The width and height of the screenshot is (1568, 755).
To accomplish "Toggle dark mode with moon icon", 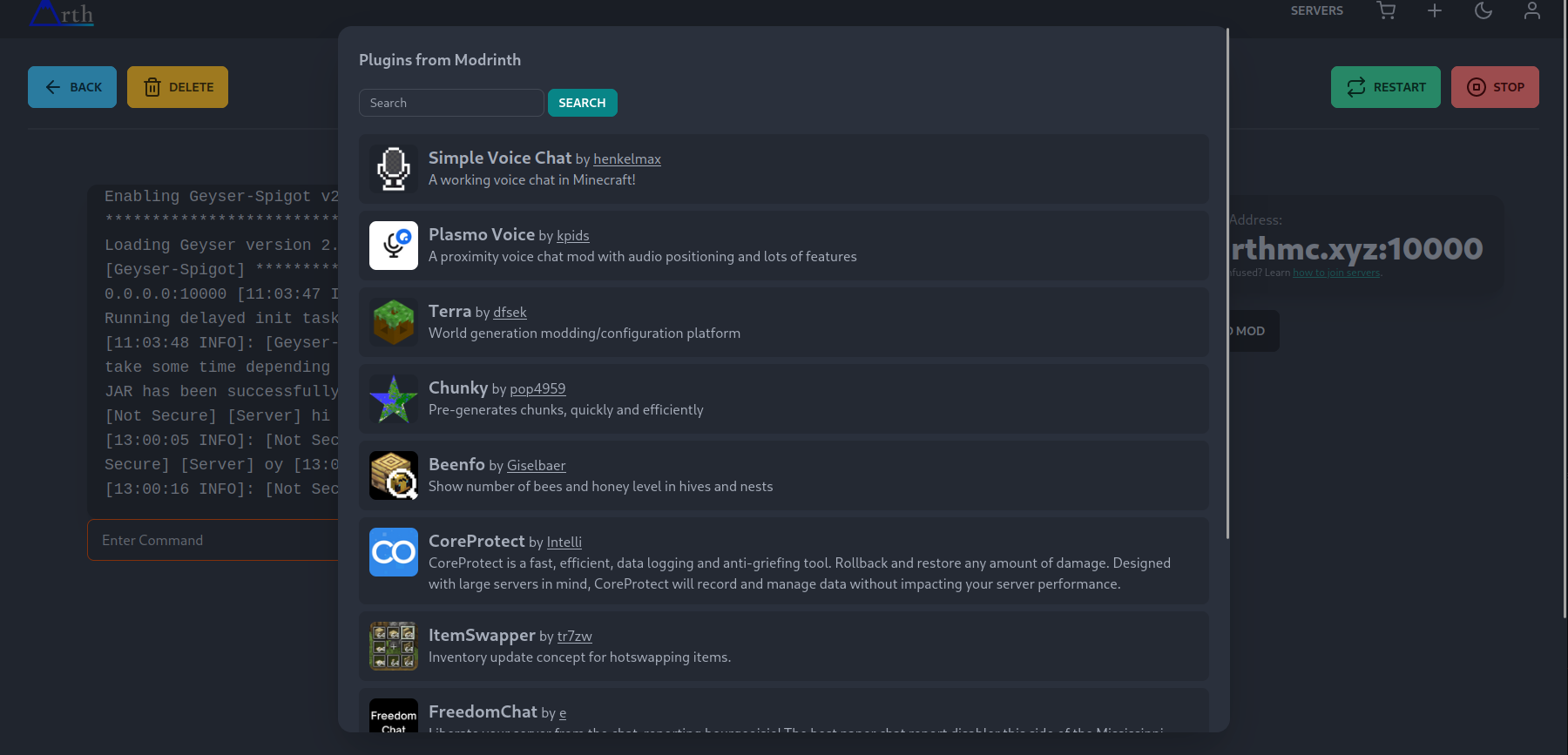I will [1484, 11].
